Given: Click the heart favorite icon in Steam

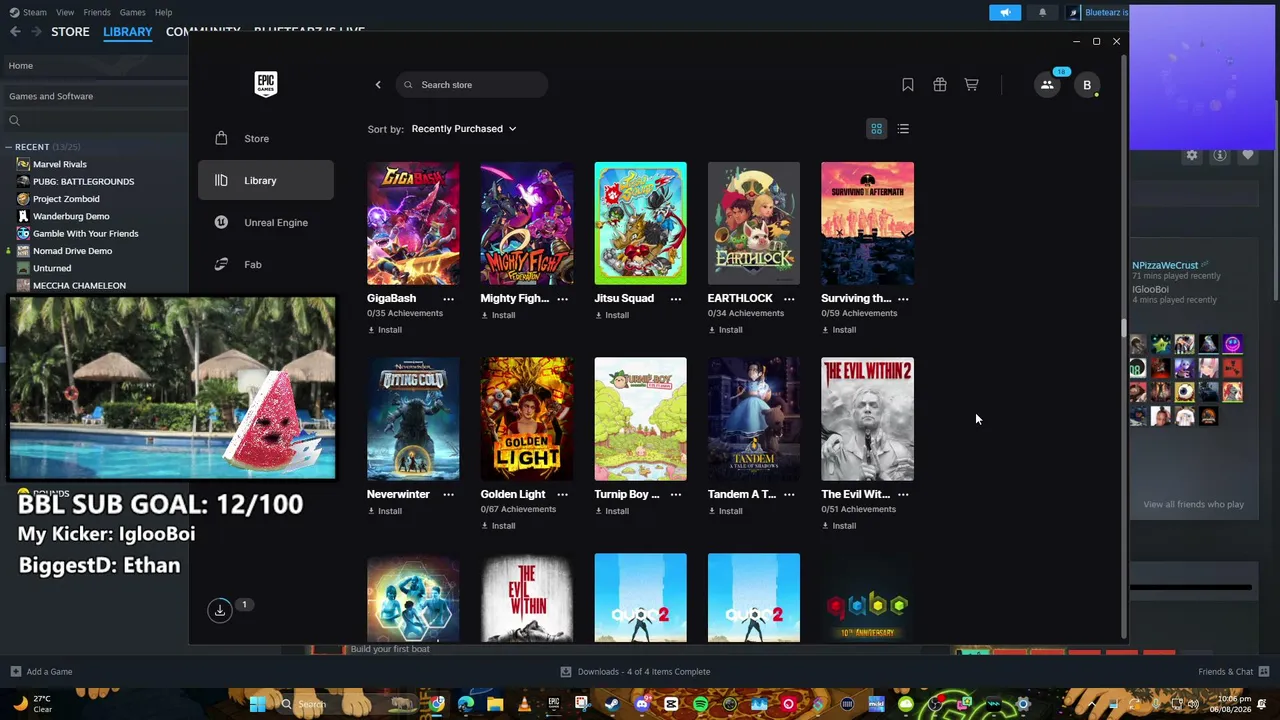Looking at the screenshot, I should point(1248,155).
